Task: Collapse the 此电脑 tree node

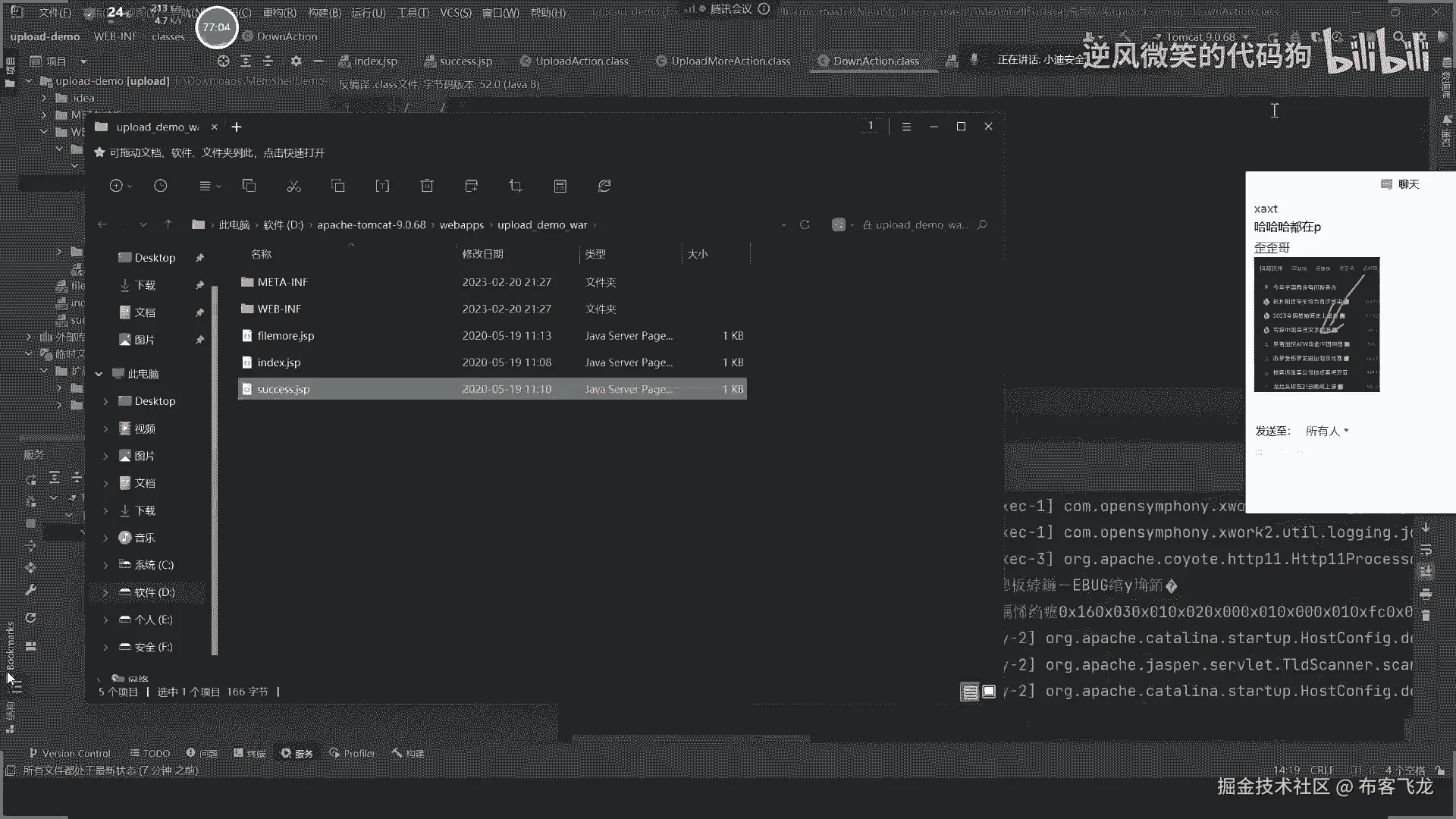Action: tap(99, 374)
